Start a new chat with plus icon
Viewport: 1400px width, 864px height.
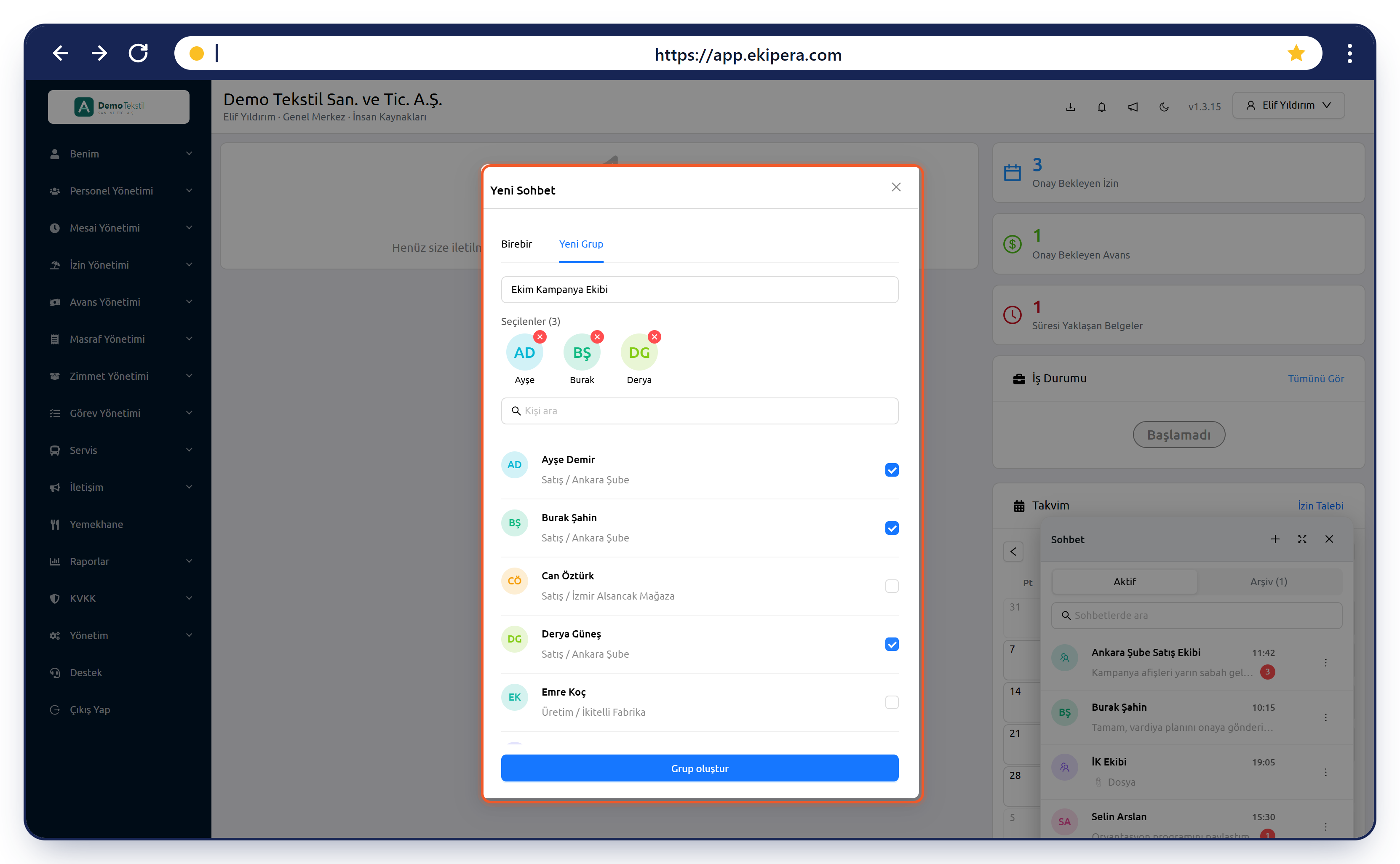point(1274,539)
